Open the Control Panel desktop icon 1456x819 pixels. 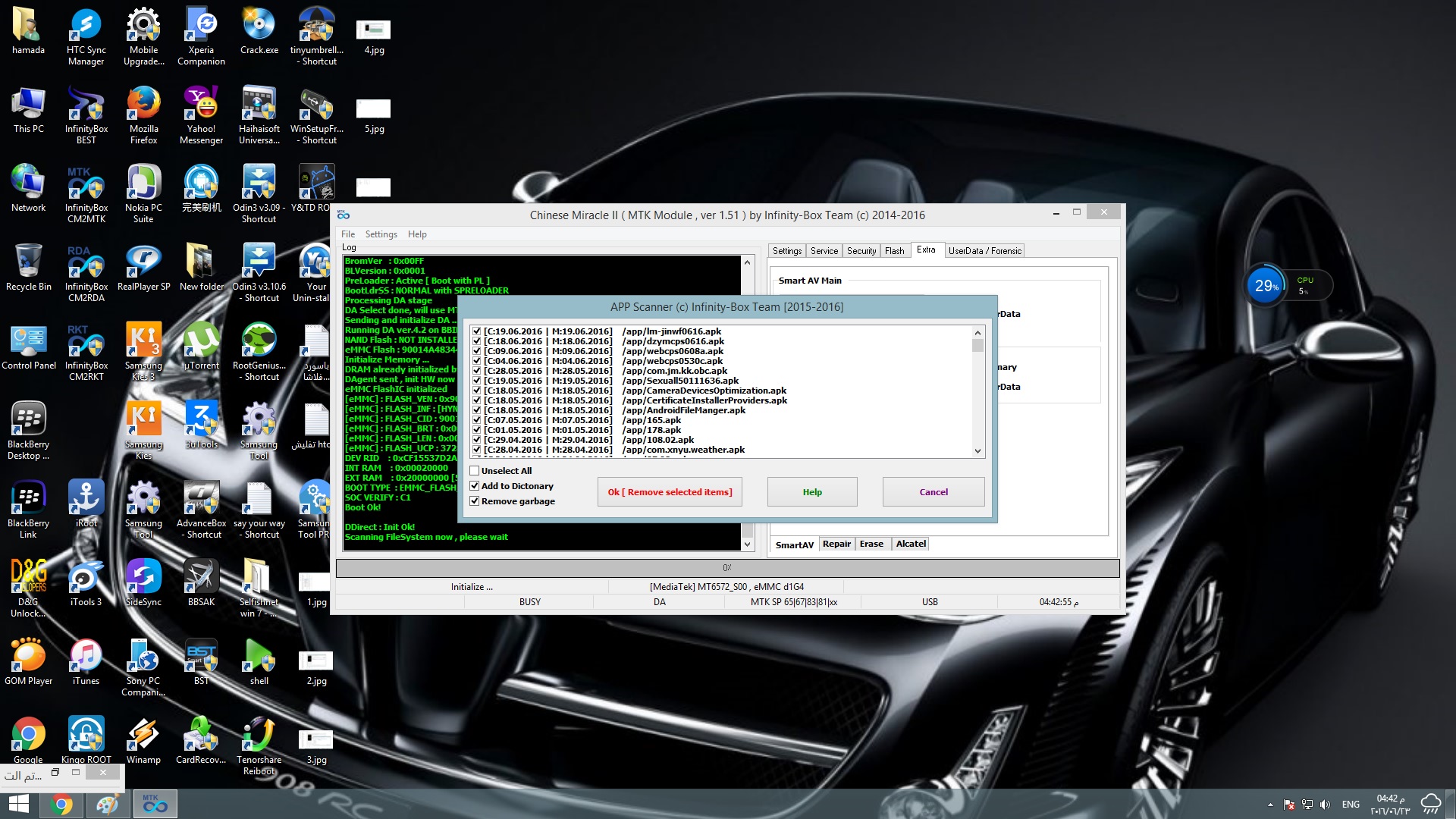click(x=28, y=346)
